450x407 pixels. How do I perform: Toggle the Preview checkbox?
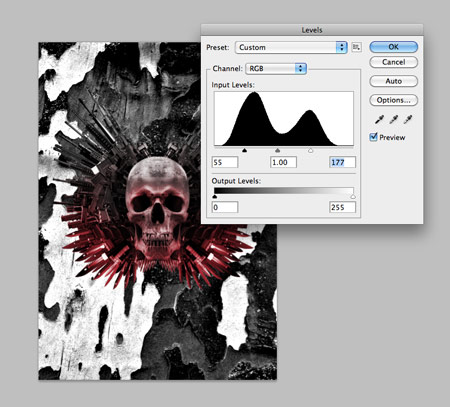tap(373, 137)
